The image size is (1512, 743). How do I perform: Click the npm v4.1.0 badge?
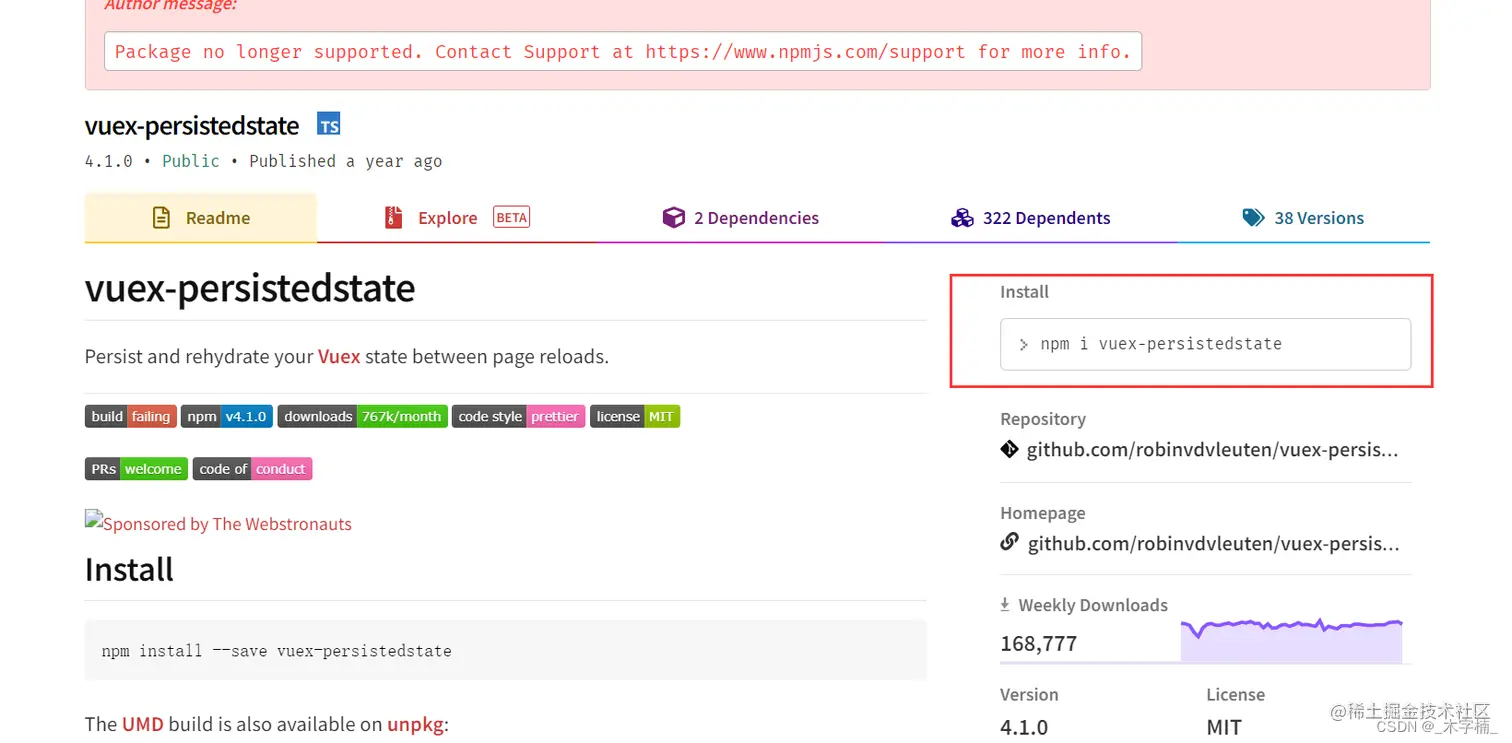tap(227, 416)
